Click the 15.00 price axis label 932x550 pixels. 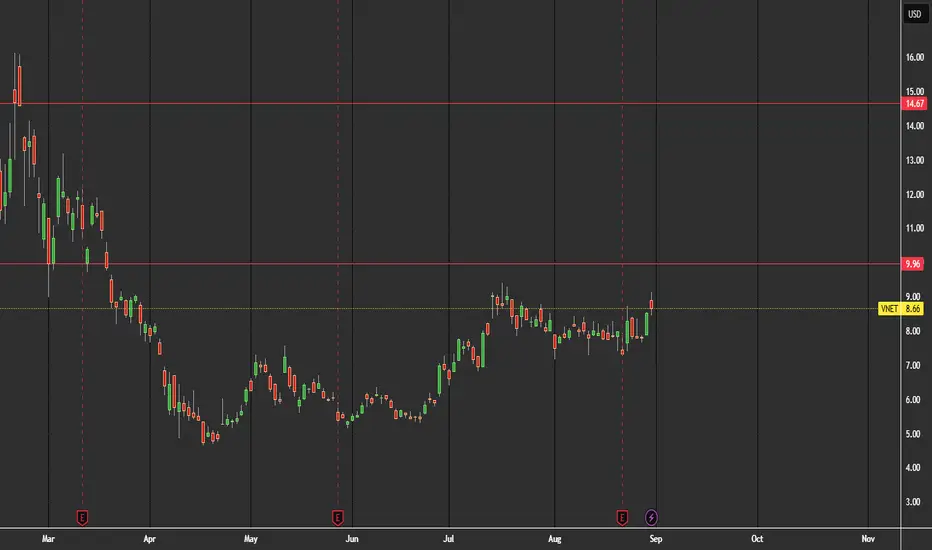915,92
